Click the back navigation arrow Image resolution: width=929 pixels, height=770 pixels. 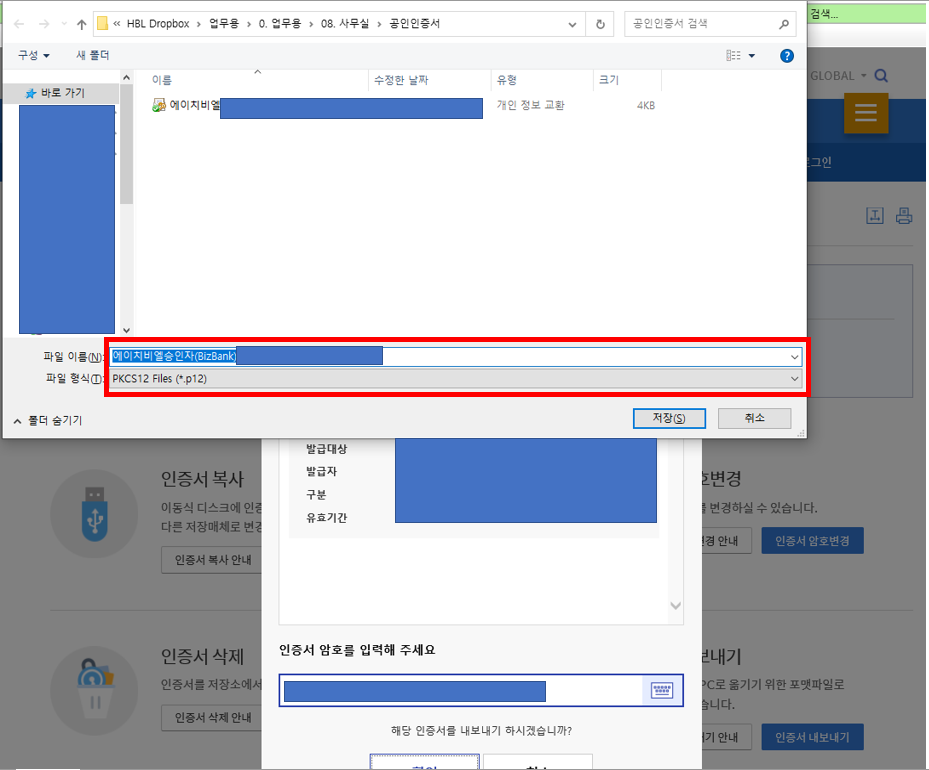tap(17, 24)
